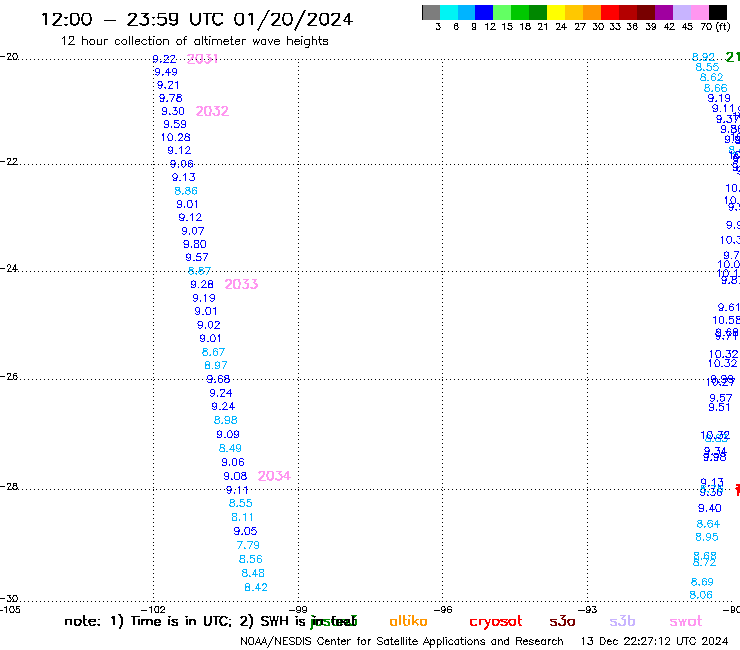Click the pink 2032 time label
The width and height of the screenshot is (740, 650).
point(212,111)
